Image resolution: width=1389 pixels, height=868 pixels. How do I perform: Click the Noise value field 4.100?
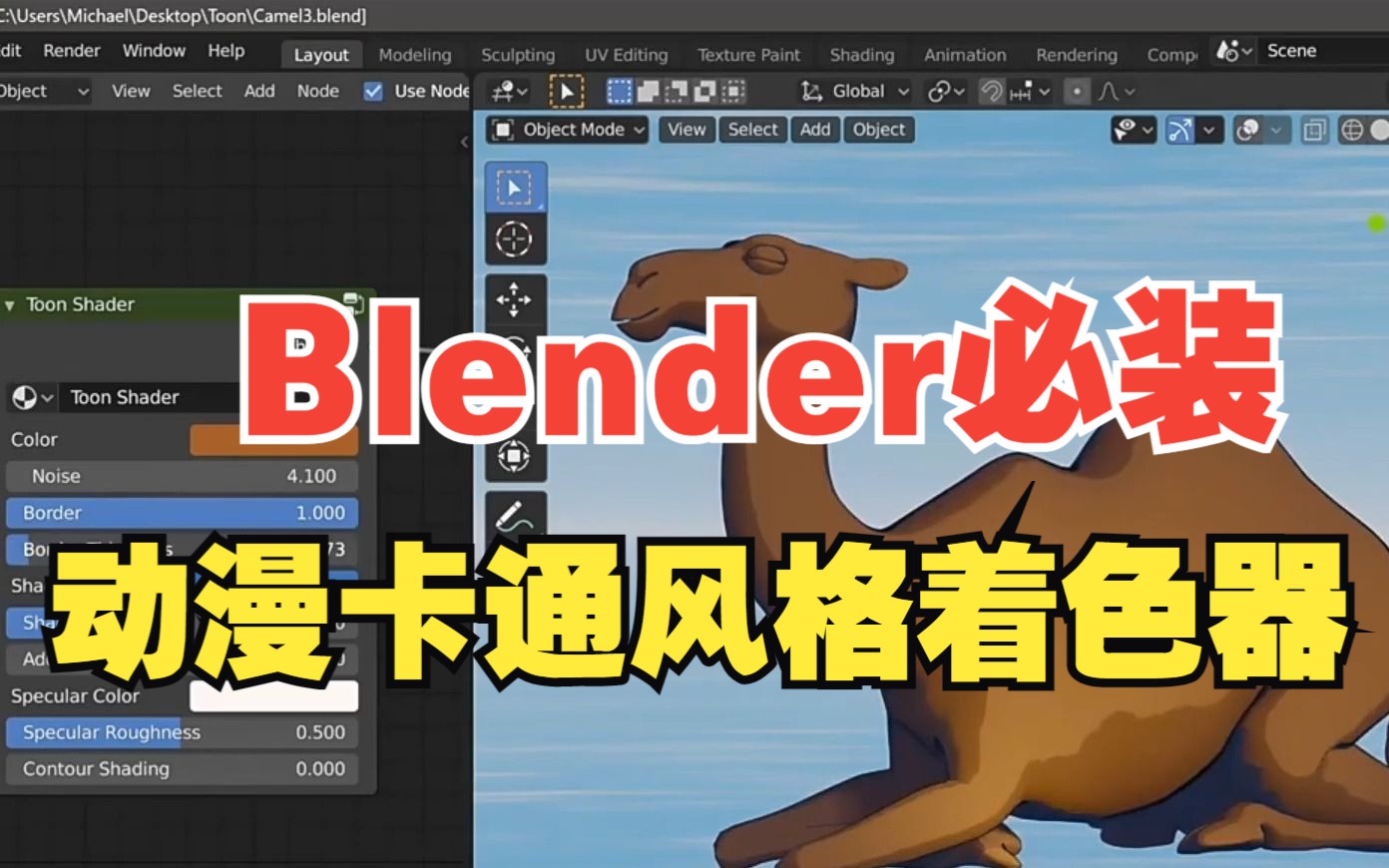(x=182, y=476)
